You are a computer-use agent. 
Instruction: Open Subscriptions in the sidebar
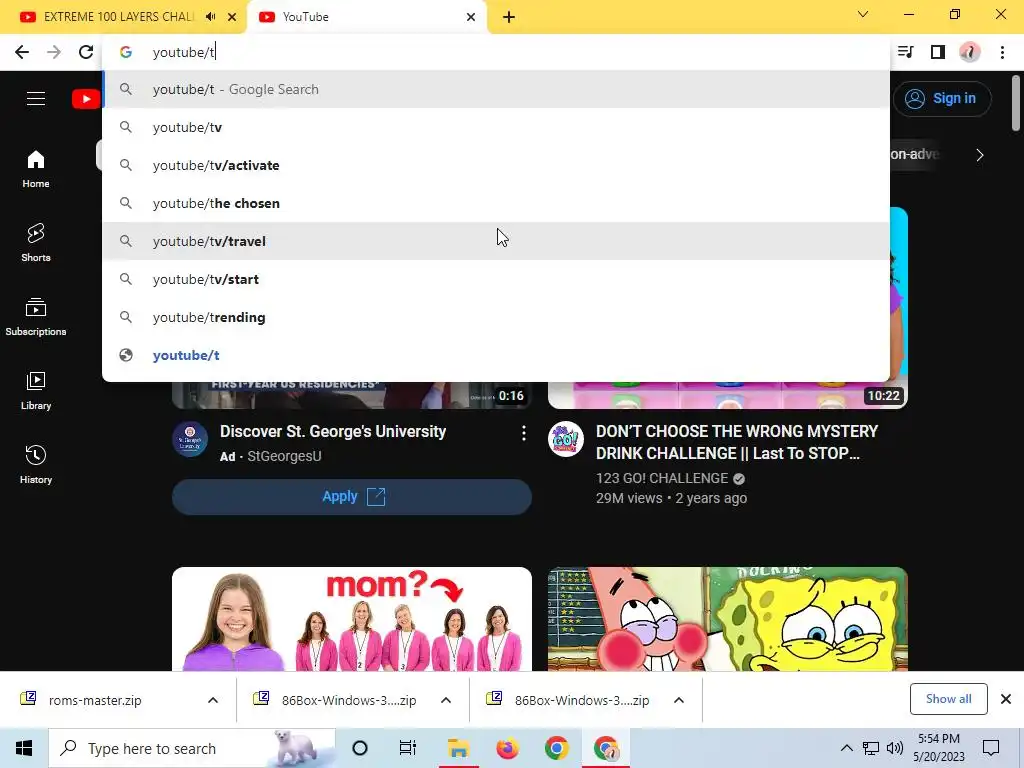pyautogui.click(x=36, y=317)
